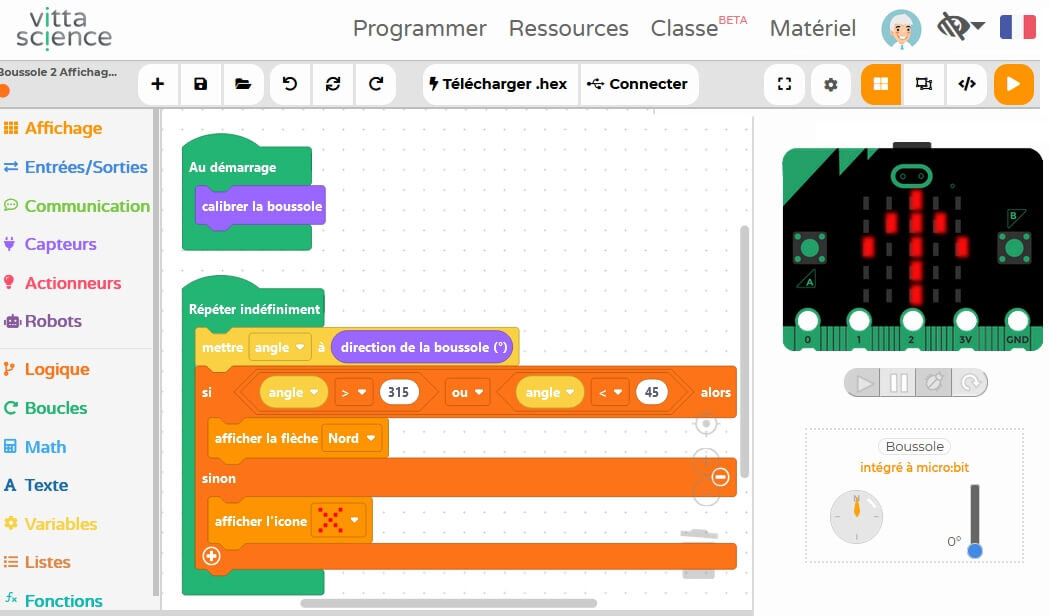
Task: Undo the last action in the toolbar
Action: 290,85
